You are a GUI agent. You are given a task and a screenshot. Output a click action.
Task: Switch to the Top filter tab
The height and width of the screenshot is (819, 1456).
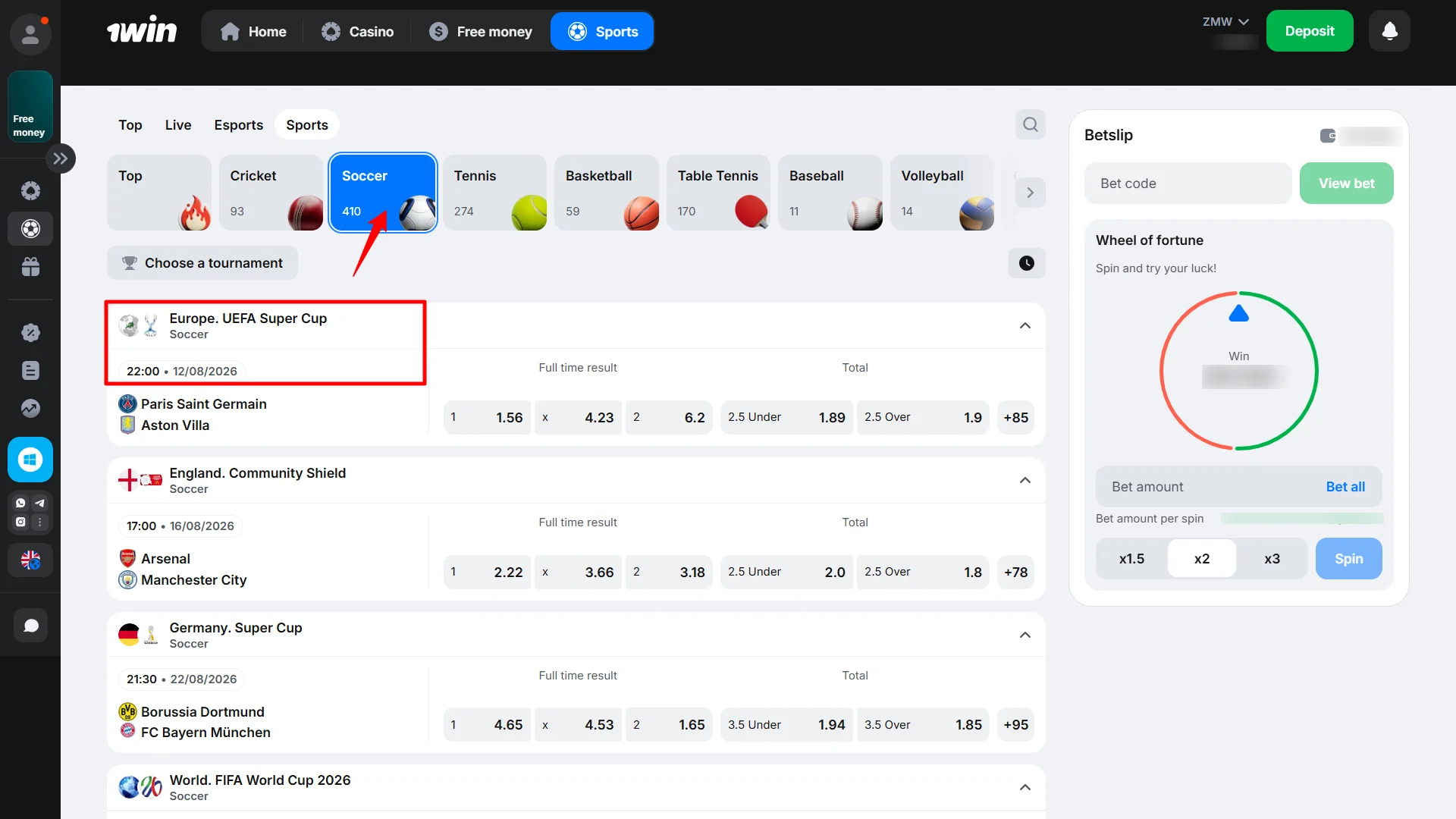pos(130,125)
